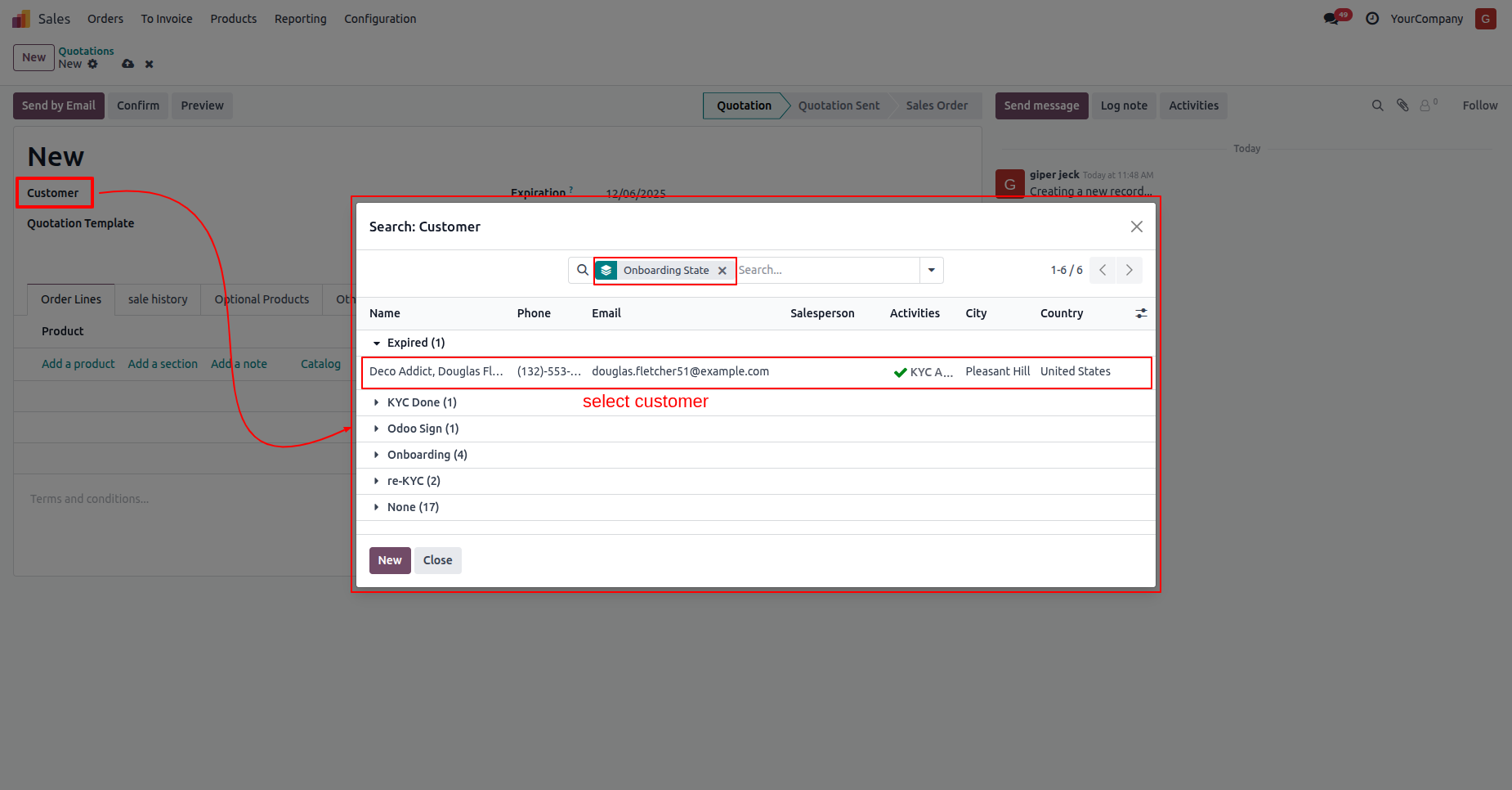Screen dimensions: 1512x790
Task: Click douglas.fletcher51@example.com email cell
Action: [x=680, y=371]
